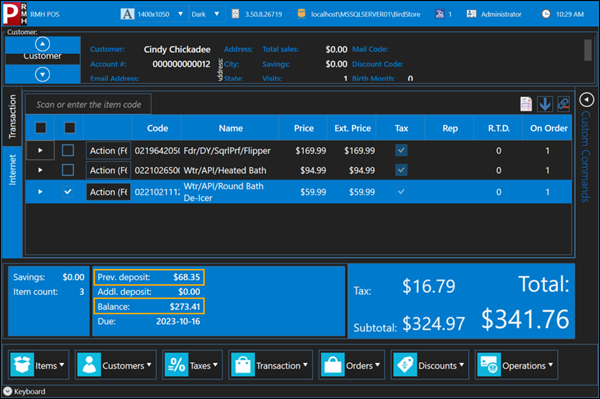Sort by the On Order column header
The image size is (600, 399).
(548, 128)
